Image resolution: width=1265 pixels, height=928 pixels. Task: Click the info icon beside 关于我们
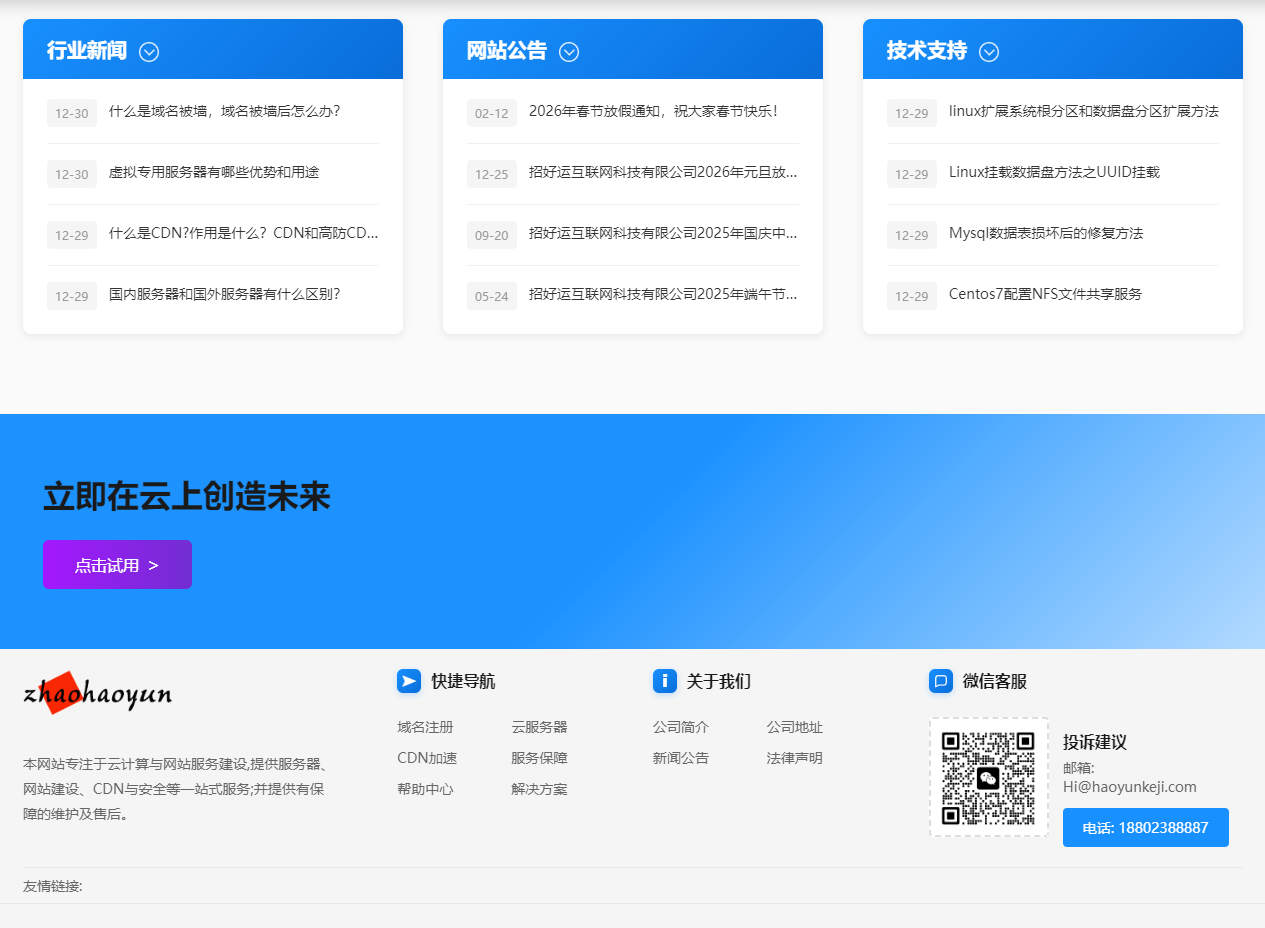coord(665,681)
